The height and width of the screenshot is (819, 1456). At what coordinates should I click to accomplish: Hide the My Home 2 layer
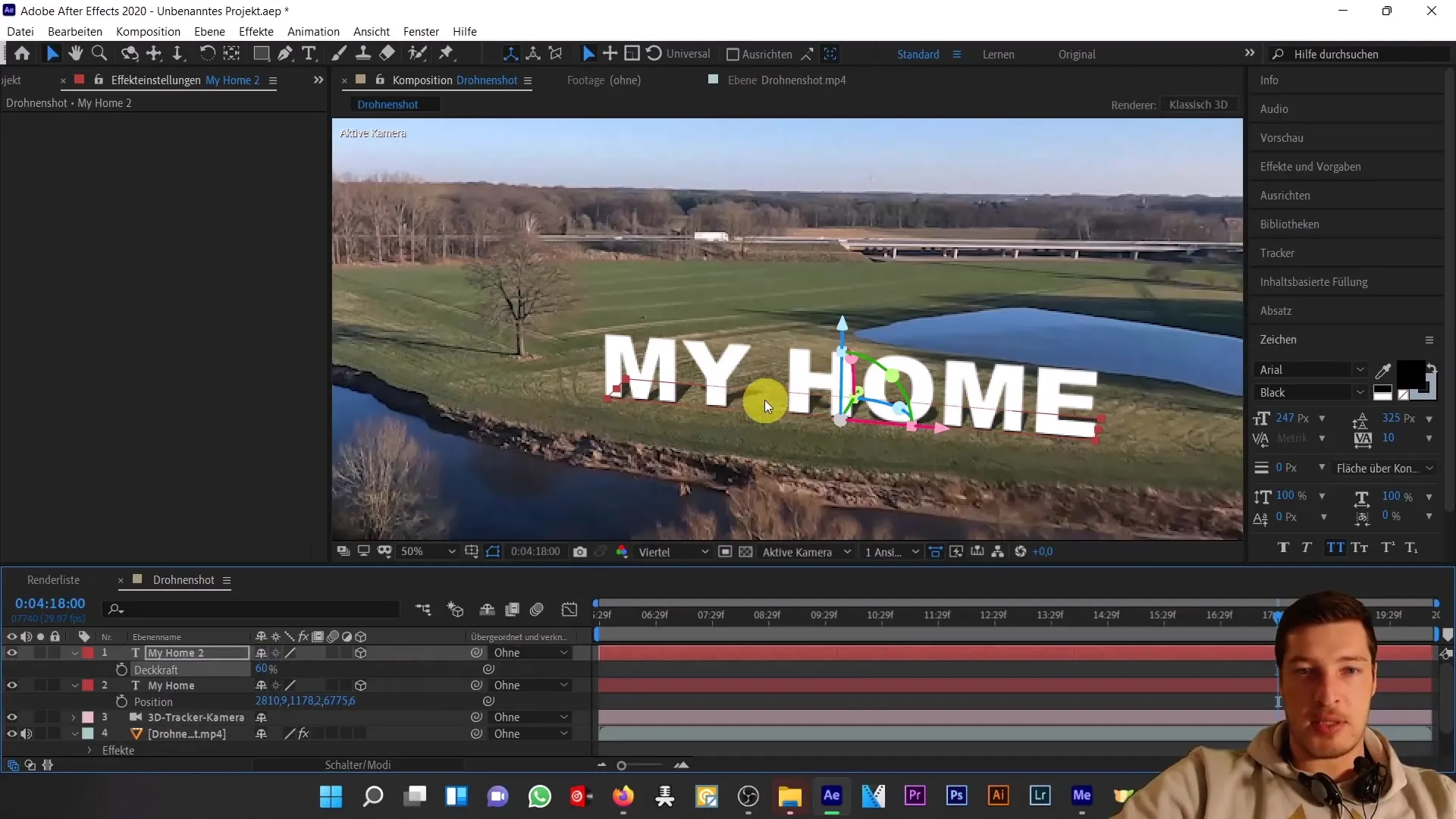tap(12, 653)
